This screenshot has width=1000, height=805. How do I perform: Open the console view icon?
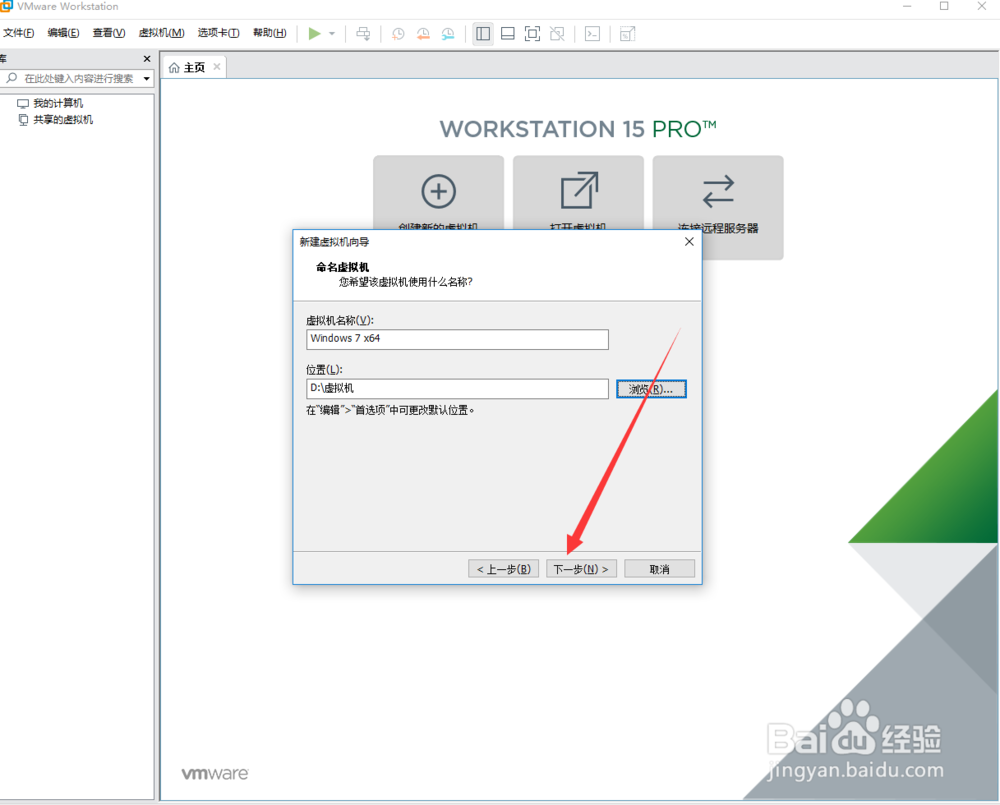pos(592,34)
